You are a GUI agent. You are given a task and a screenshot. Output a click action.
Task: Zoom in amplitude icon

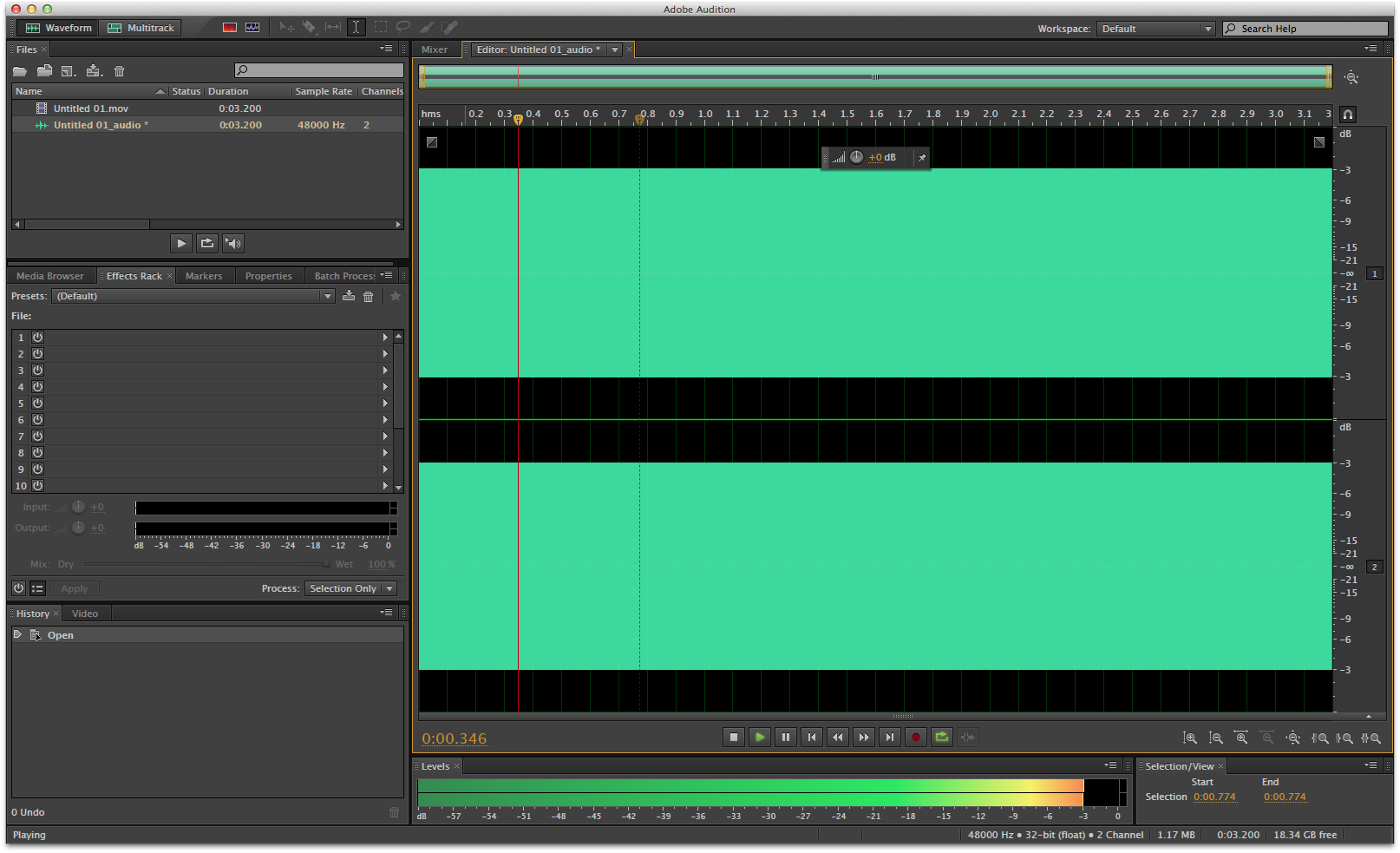[x=1190, y=738]
